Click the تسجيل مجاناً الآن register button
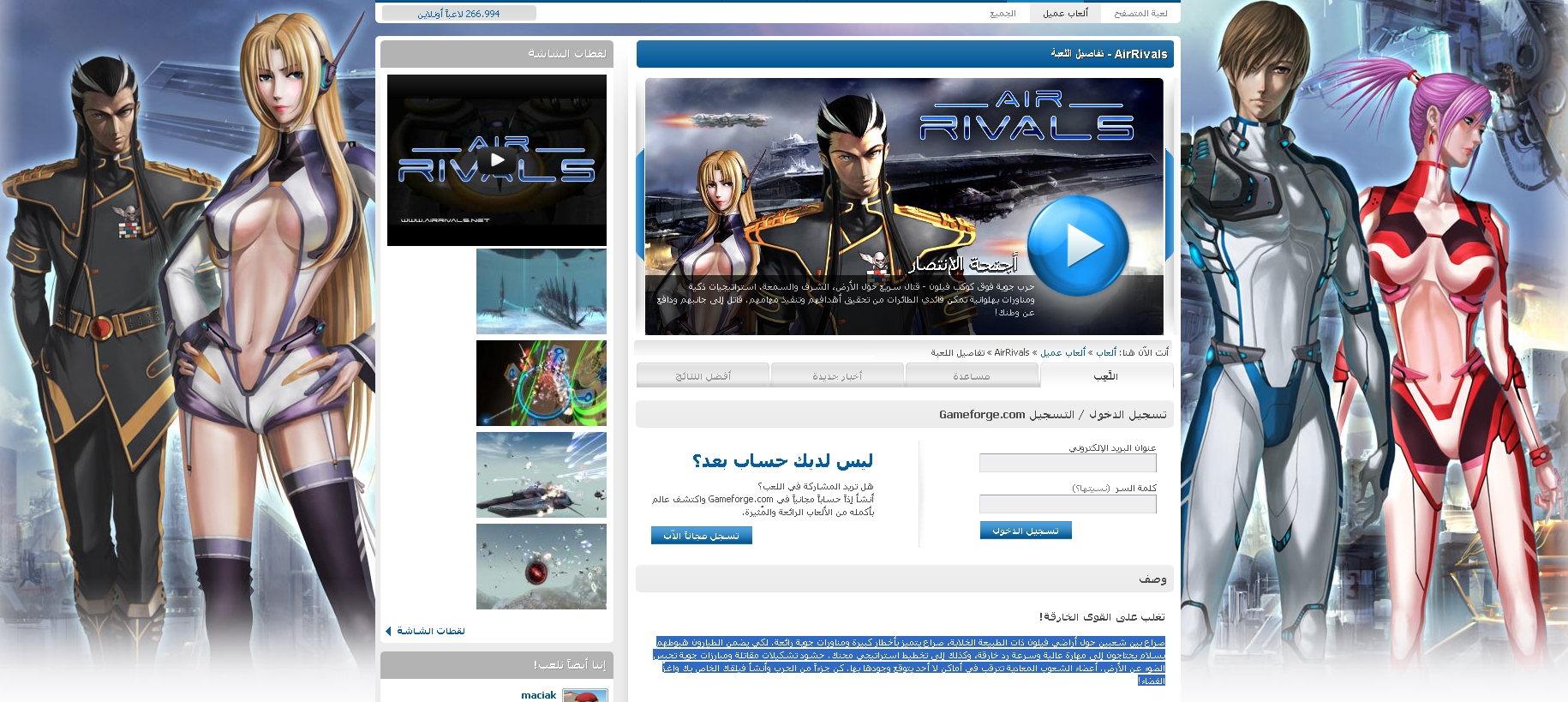This screenshot has height=702, width=1568. 701,536
